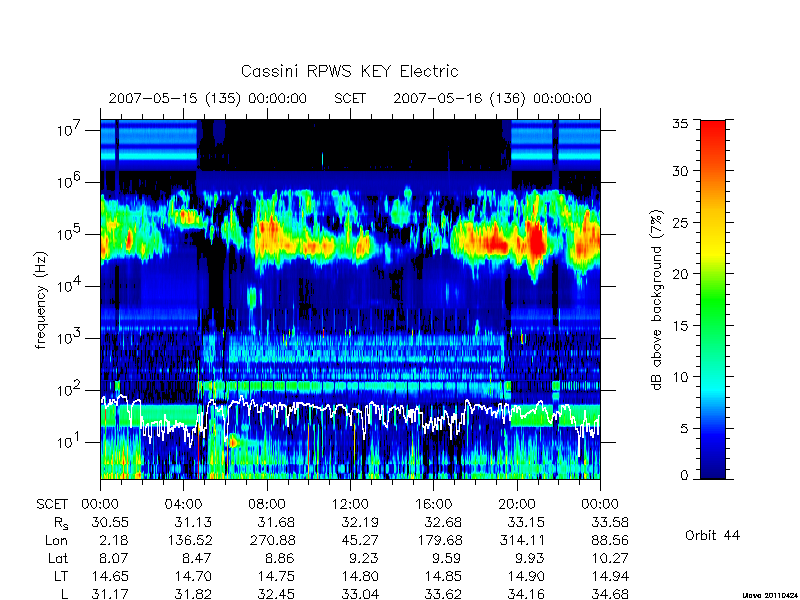800x600 pixels.
Task: Click LT value '14.65'
Action: tap(110, 576)
